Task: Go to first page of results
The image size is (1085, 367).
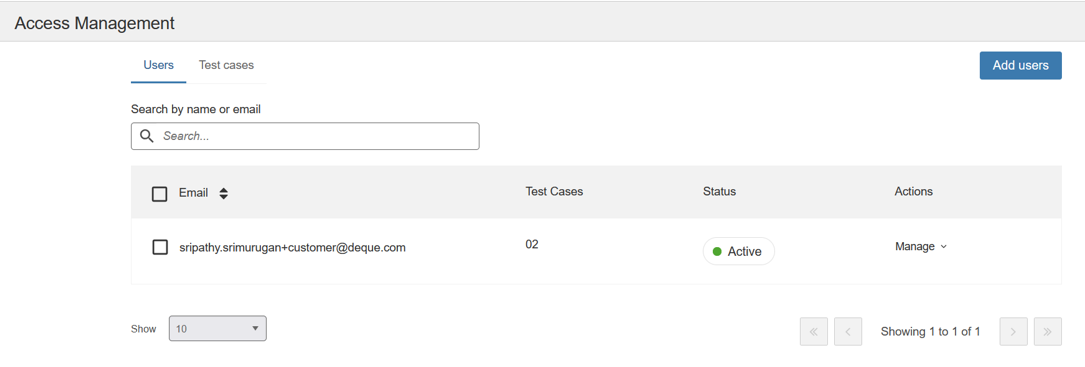Action: point(814,332)
